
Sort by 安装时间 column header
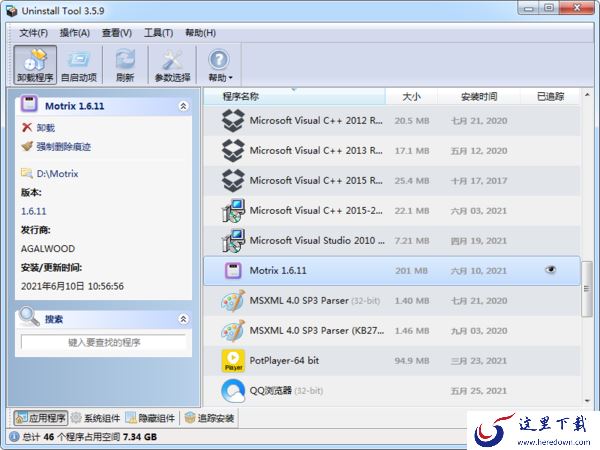pos(479,96)
